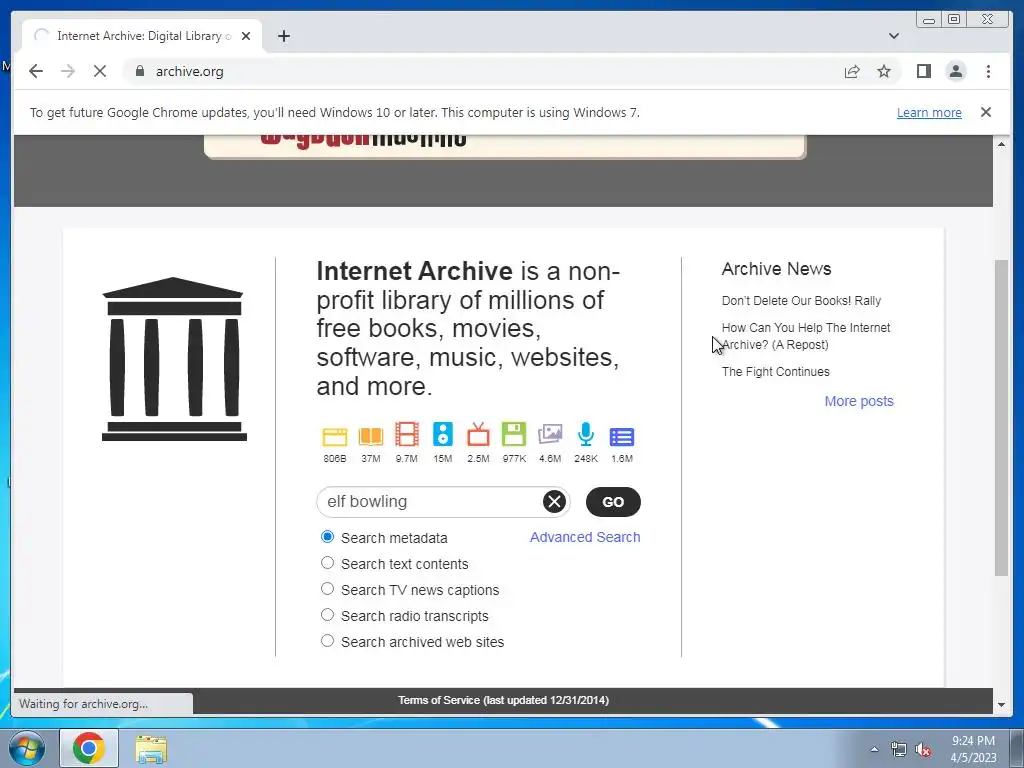Open the collections list icon (1.6M)
1024x768 pixels.
pos(622,436)
